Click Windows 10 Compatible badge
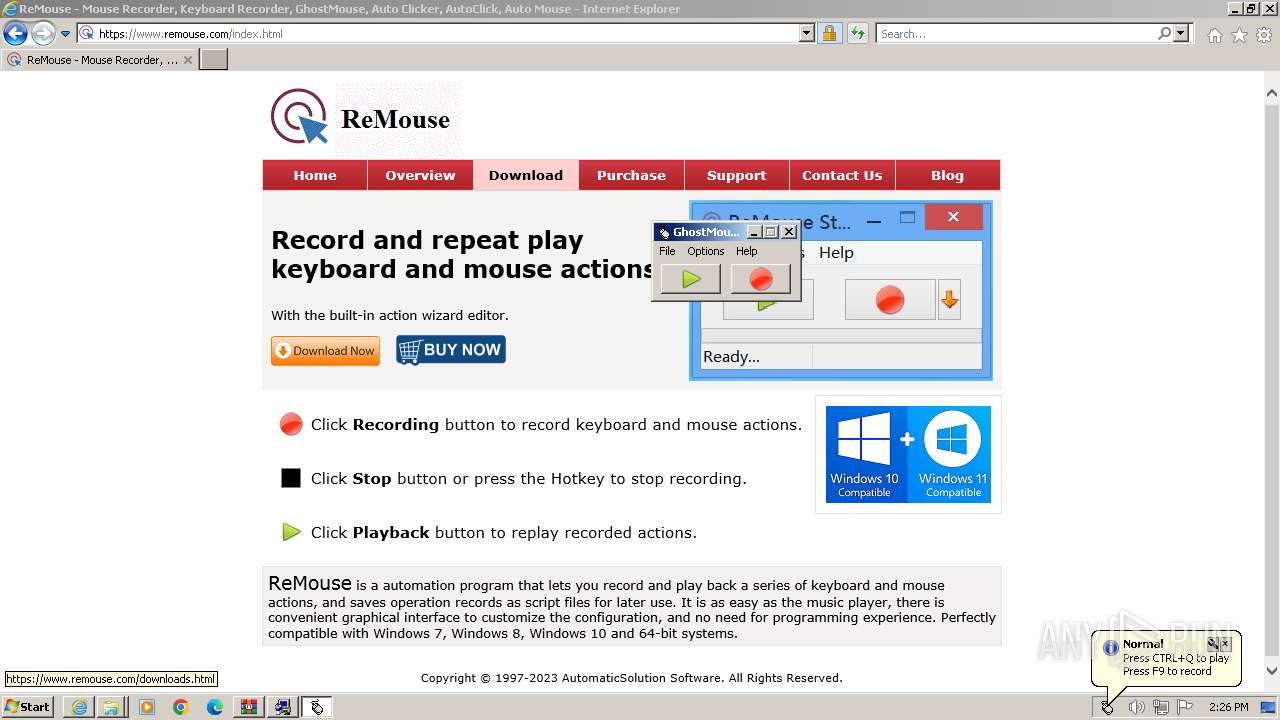 [x=864, y=454]
